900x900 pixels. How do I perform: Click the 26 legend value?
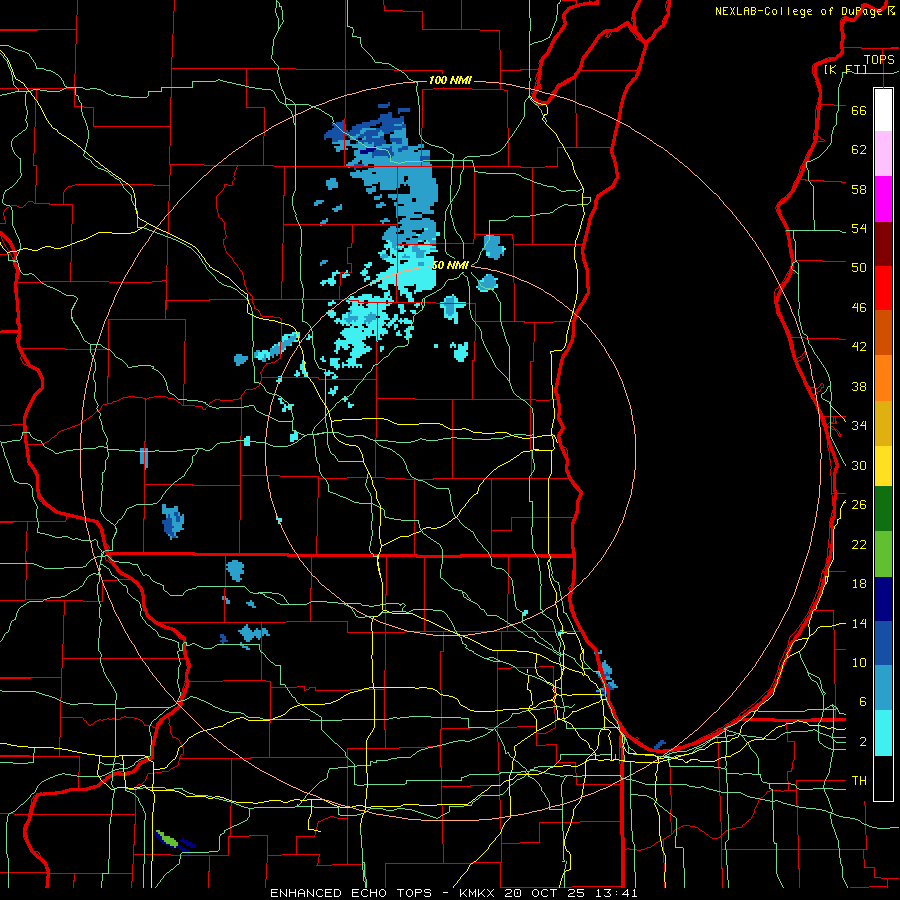point(859,505)
